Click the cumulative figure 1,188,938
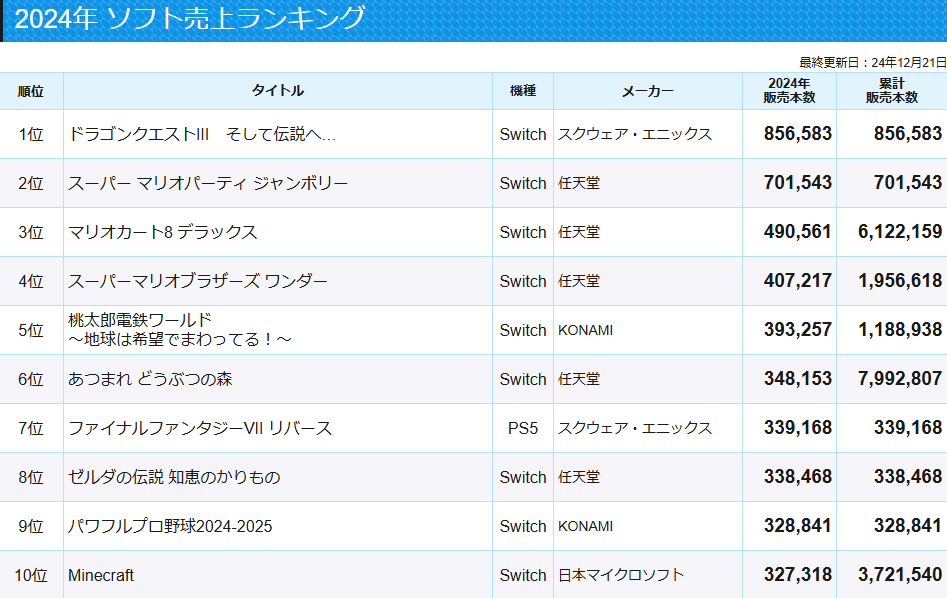The width and height of the screenshot is (947, 598). click(x=900, y=329)
